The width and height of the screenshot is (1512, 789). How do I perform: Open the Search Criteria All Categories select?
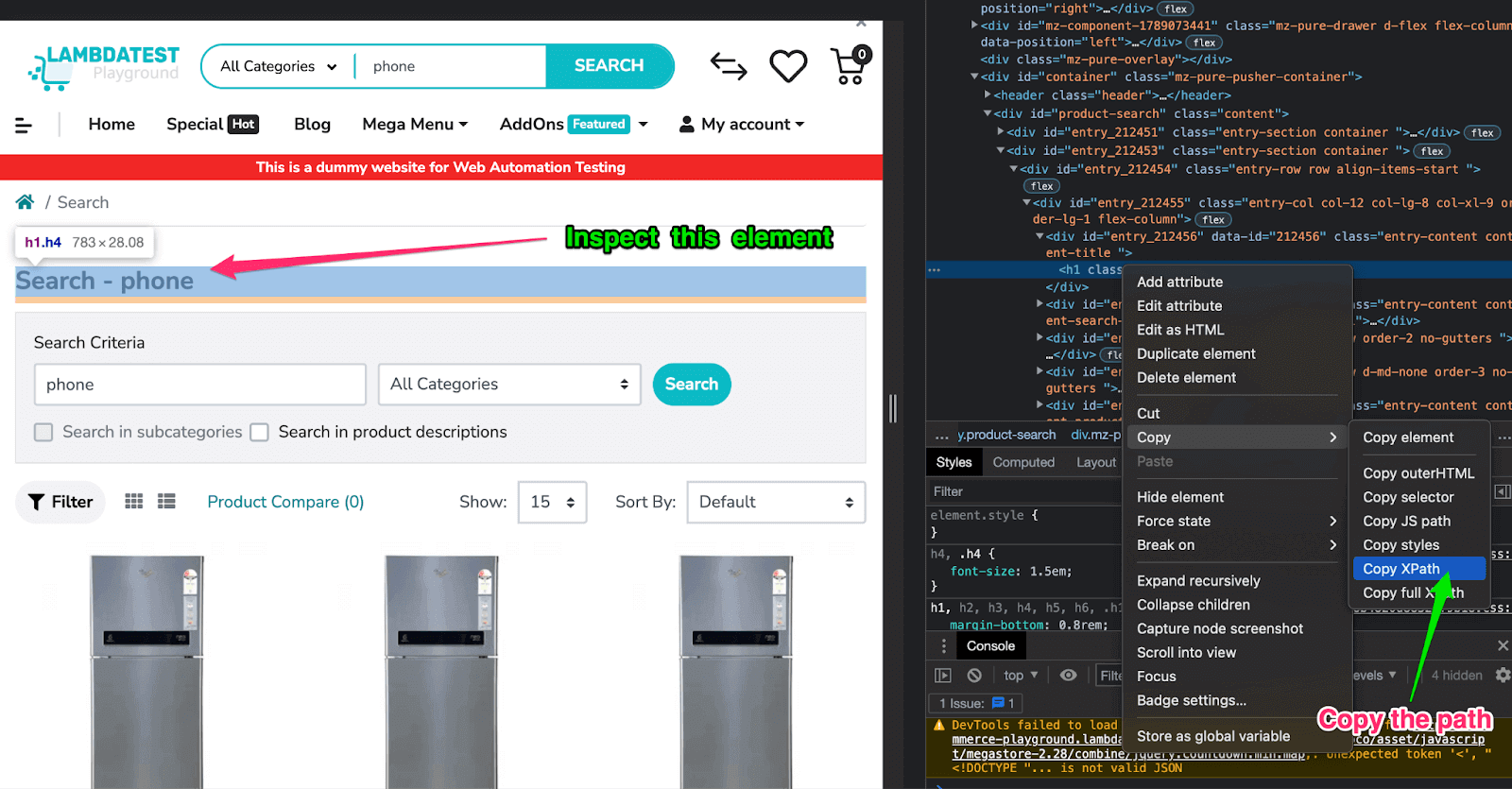click(509, 385)
